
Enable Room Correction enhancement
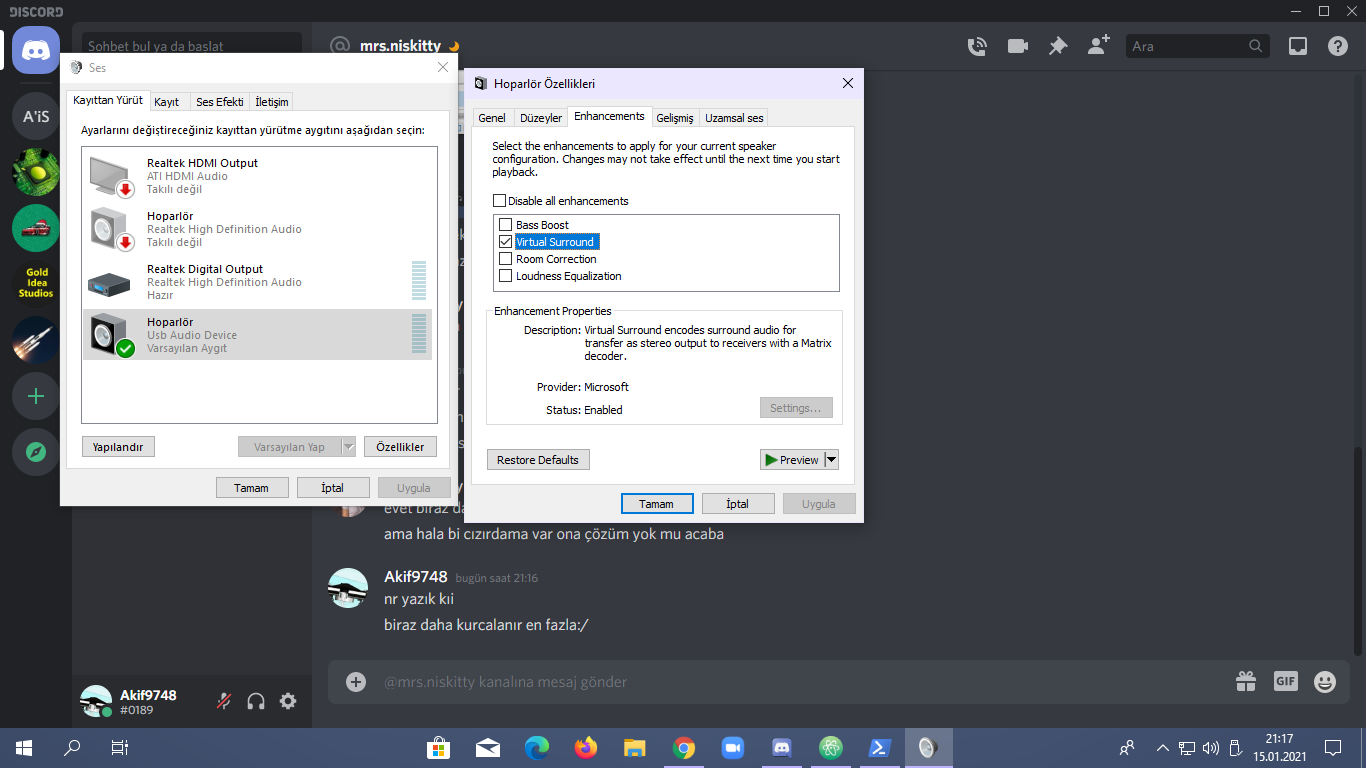[506, 259]
